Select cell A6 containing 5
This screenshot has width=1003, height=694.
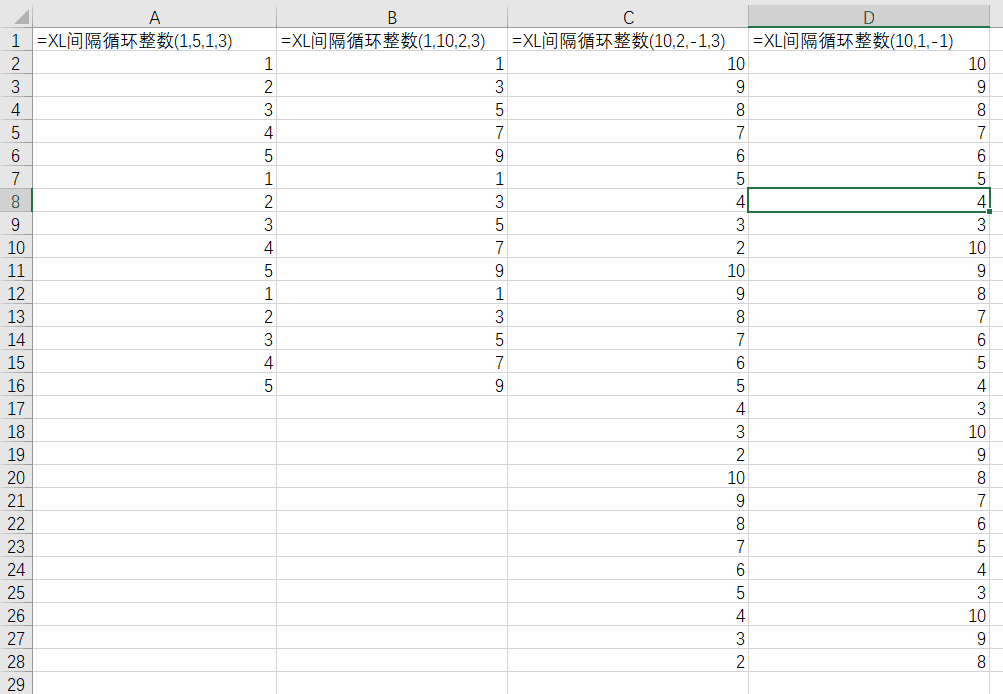click(x=154, y=155)
